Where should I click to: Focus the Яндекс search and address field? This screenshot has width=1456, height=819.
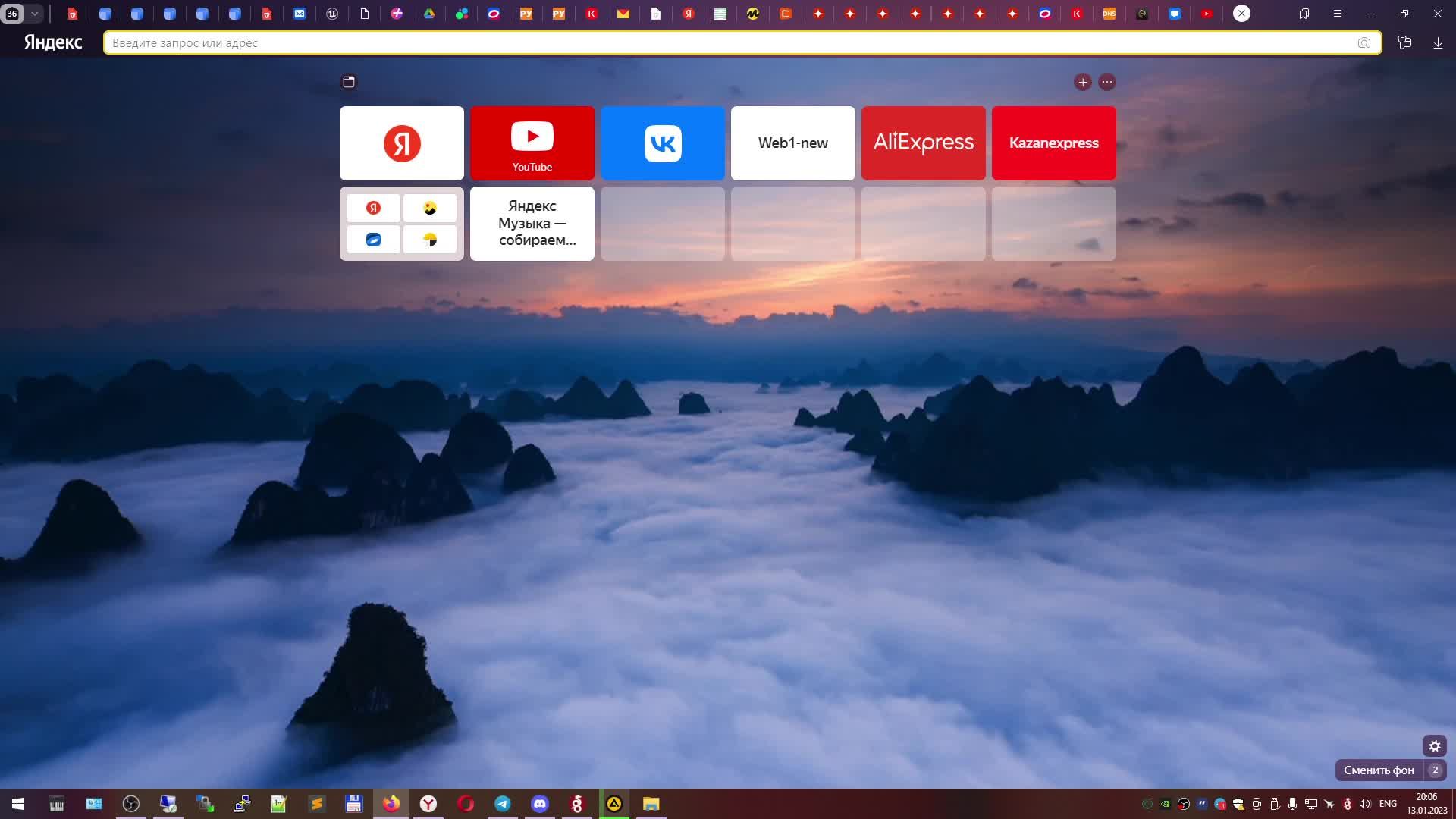[742, 43]
